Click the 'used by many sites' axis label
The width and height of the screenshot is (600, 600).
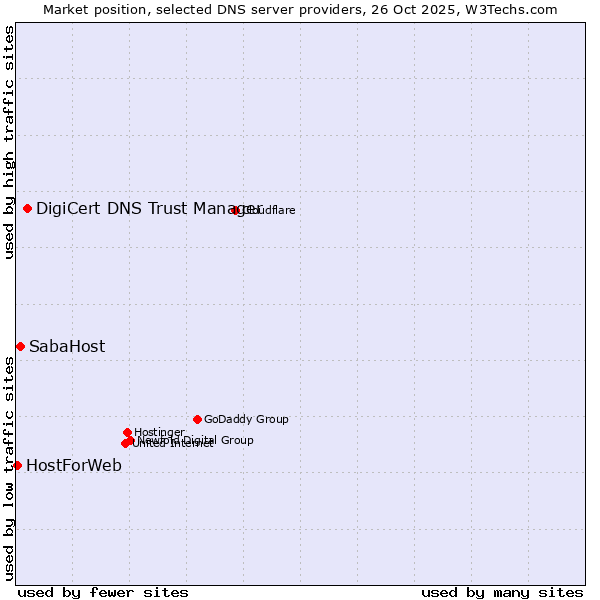pos(502,592)
